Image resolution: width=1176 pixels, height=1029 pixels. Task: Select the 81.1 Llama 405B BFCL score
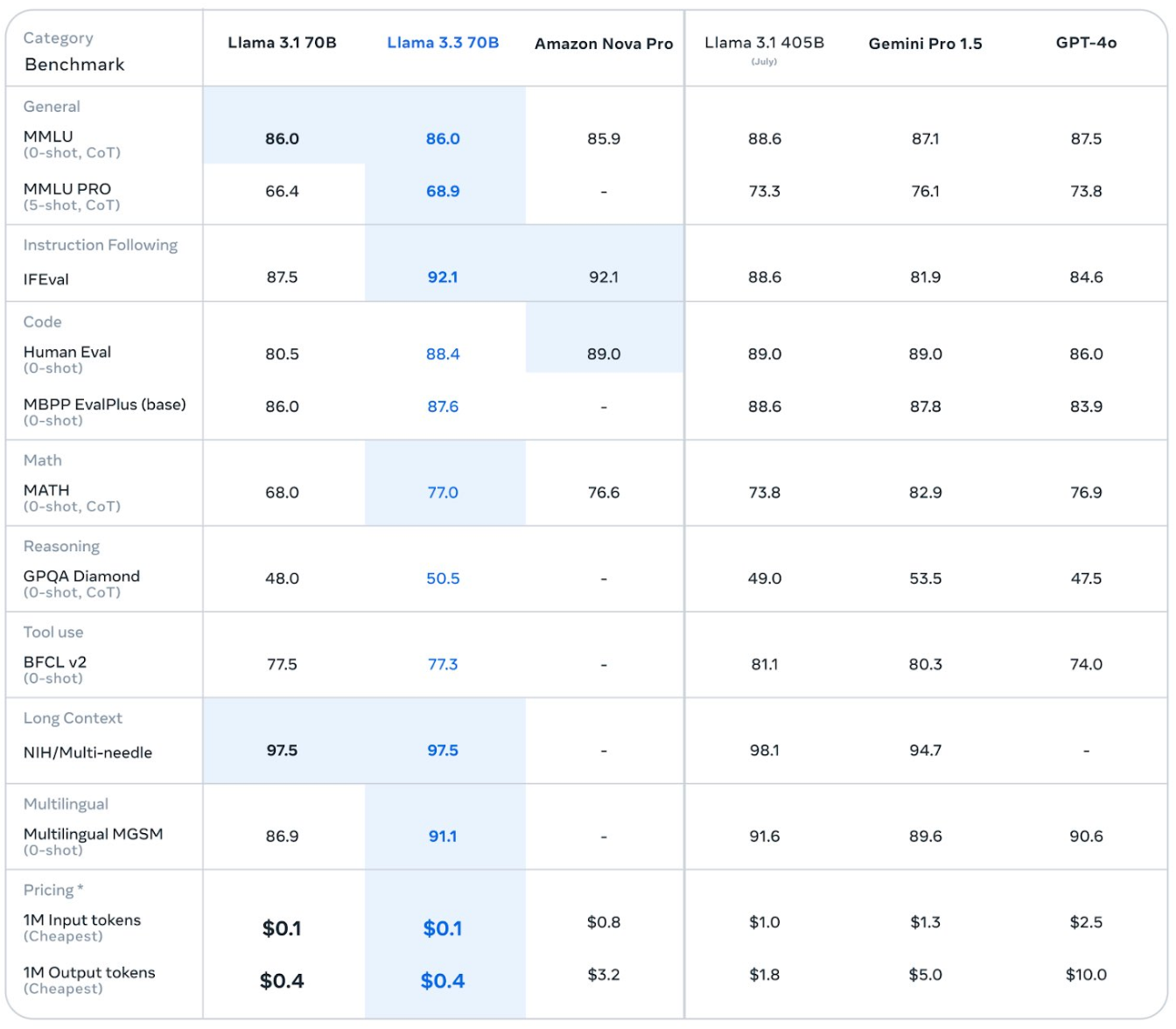[x=764, y=664]
